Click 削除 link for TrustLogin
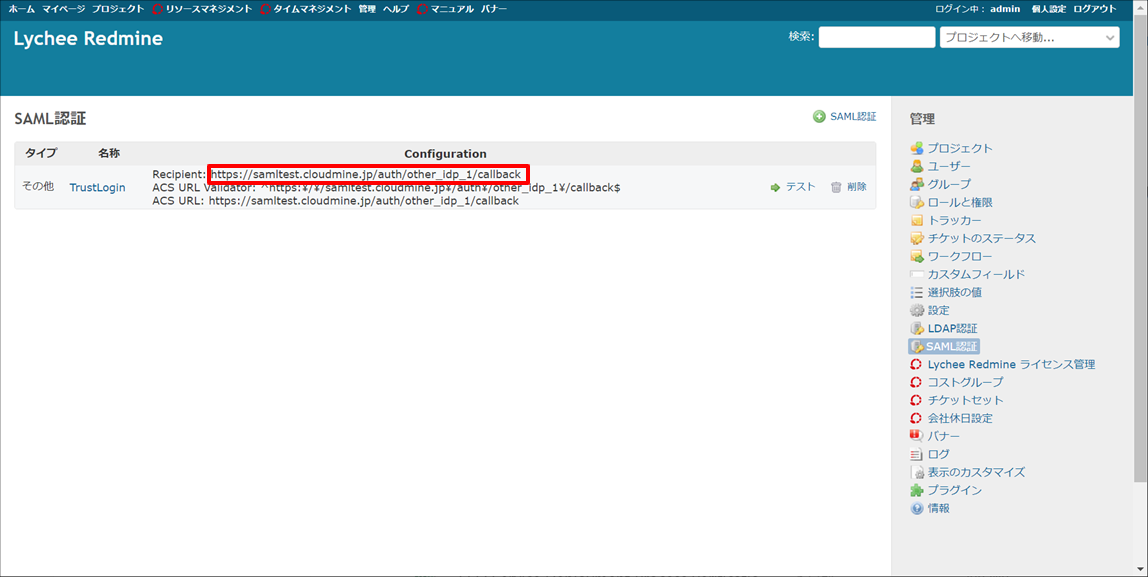 [857, 187]
